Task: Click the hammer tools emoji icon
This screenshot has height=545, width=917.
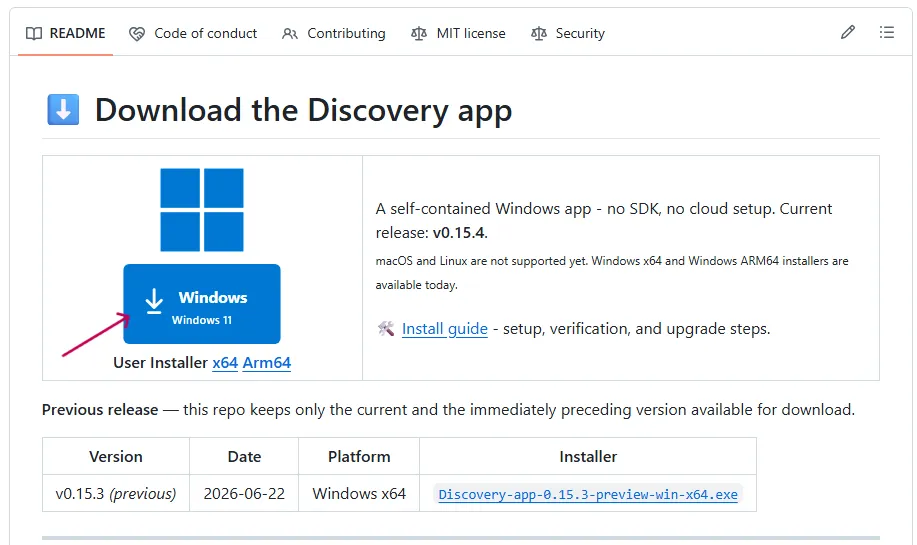Action: click(x=386, y=329)
